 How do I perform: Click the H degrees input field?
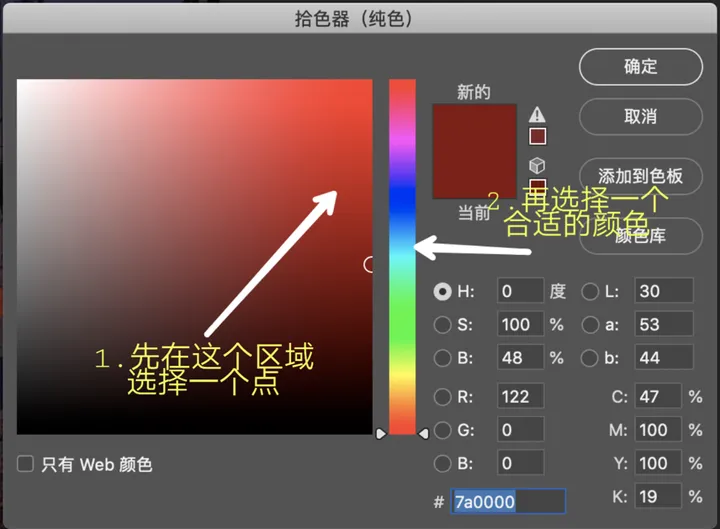click(520, 291)
